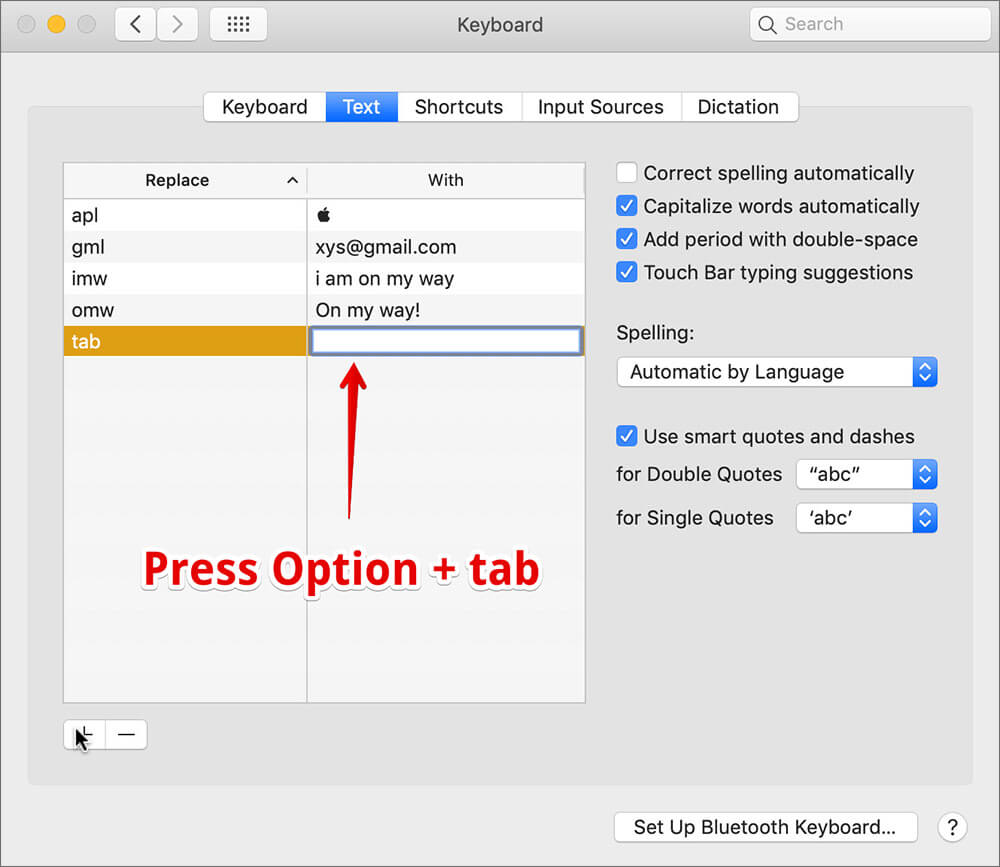Open the Single Quotes style dropdown
1000x867 pixels.
tap(866, 517)
